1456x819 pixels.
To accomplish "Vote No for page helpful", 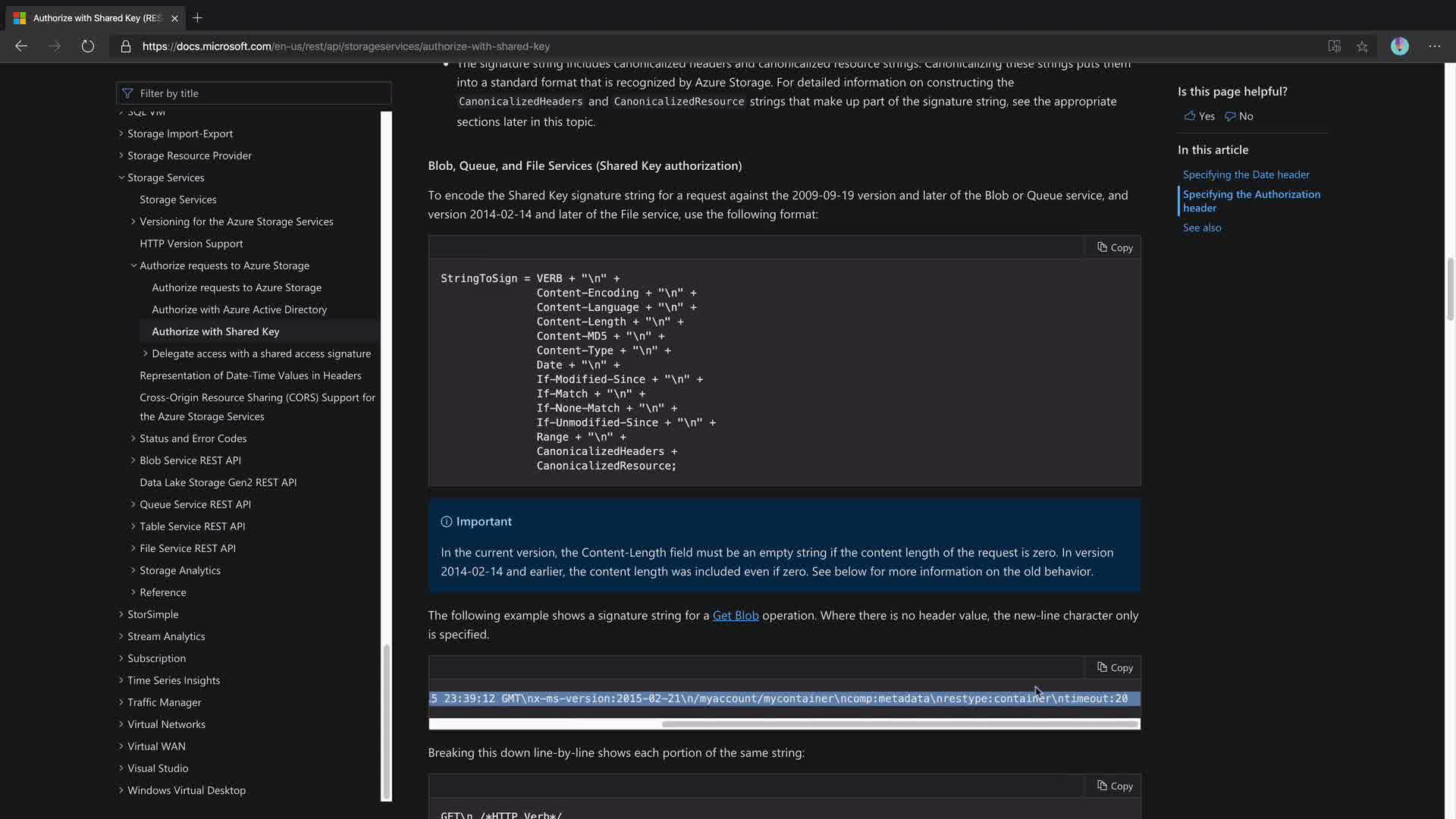I will 1238,116.
